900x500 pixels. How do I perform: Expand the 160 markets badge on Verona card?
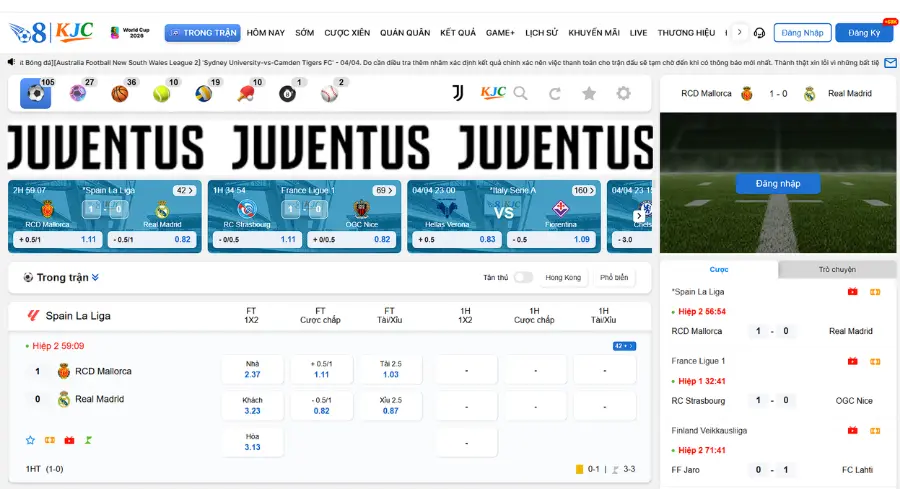pos(584,191)
